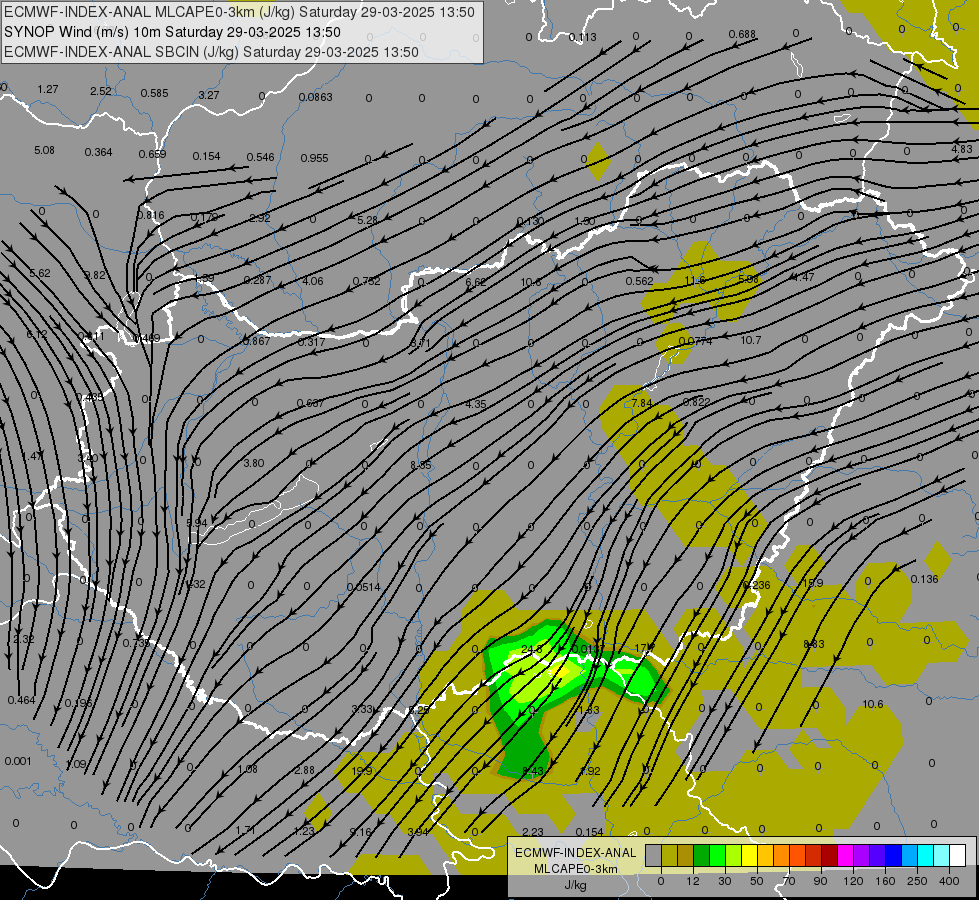Click map value '4.35'
The image size is (979, 900).
pos(476,404)
